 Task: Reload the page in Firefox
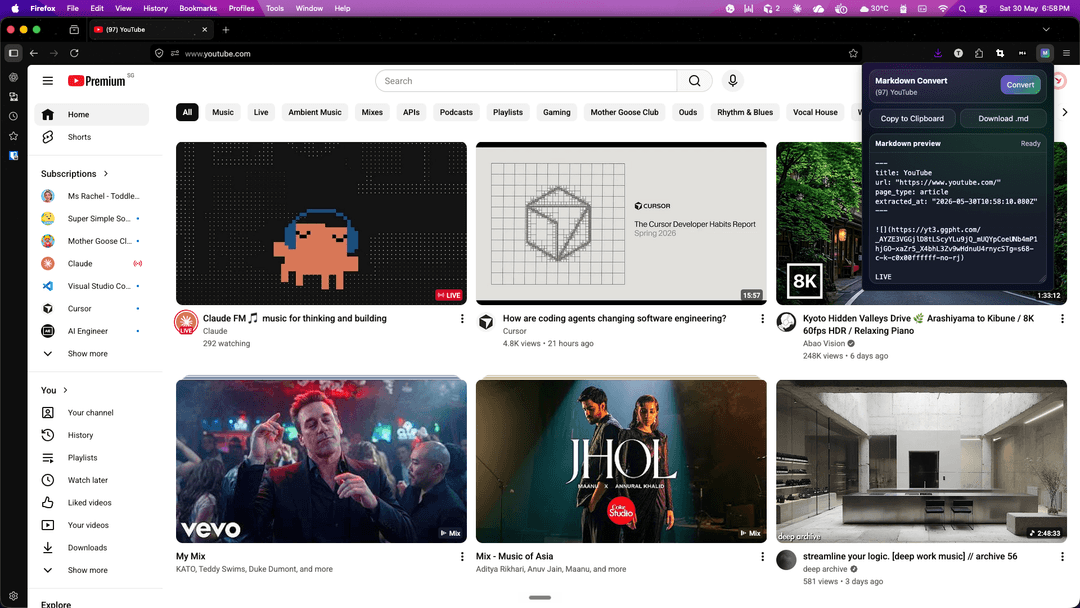[74, 53]
